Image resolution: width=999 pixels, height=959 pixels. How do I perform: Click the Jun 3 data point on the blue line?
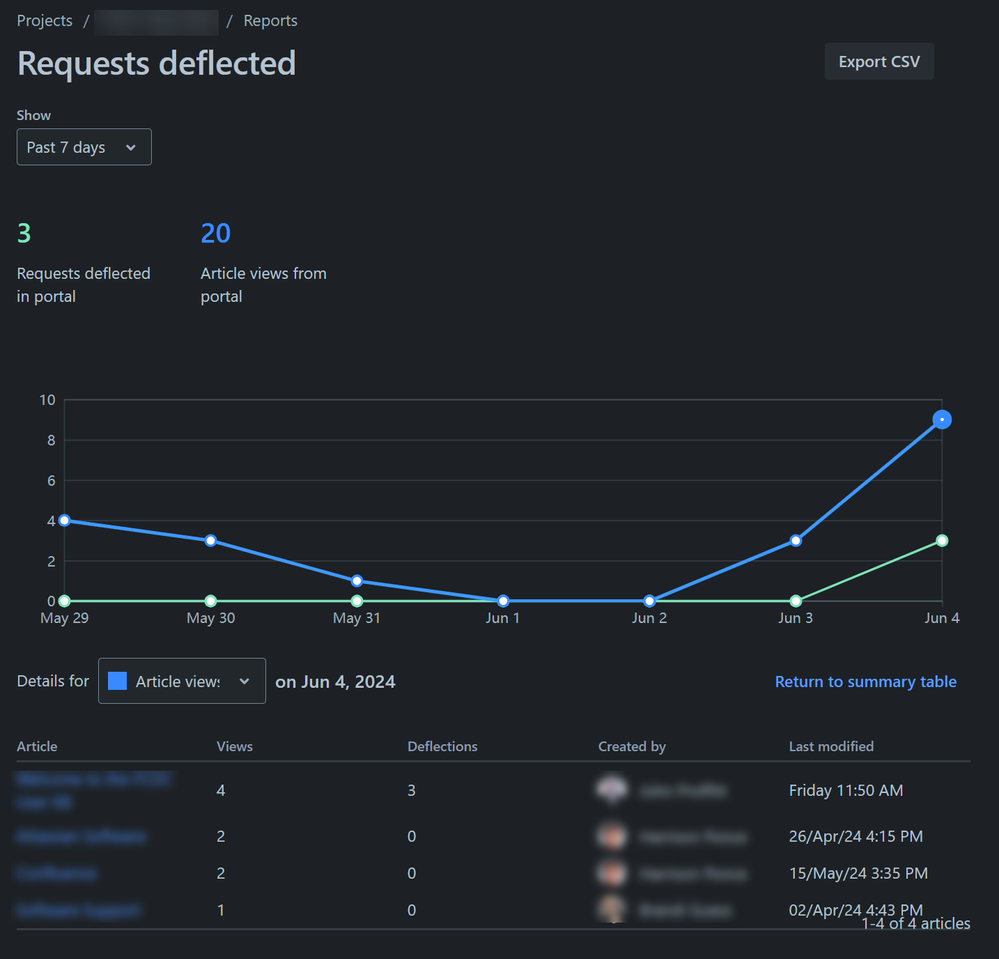pos(795,540)
